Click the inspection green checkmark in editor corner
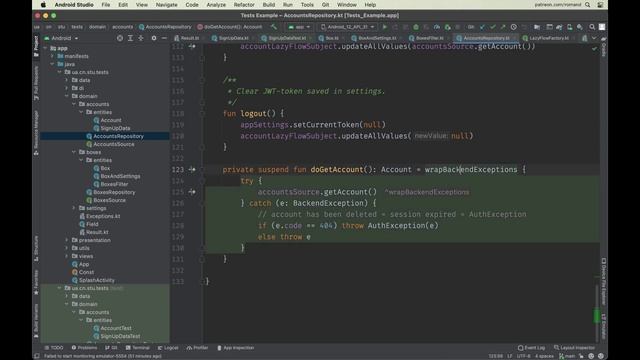The image size is (640, 360). (594, 49)
